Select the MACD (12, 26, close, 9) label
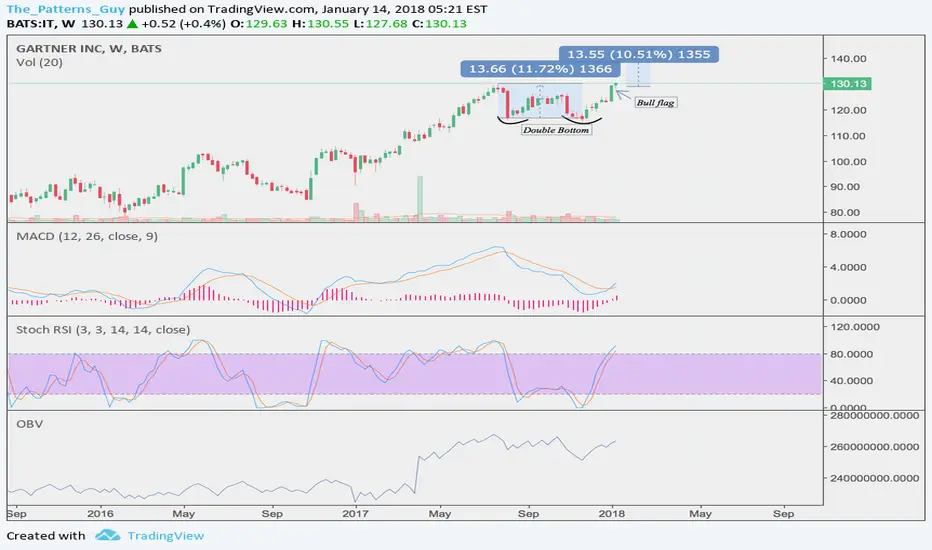This screenshot has height=550, width=932. click(87, 236)
